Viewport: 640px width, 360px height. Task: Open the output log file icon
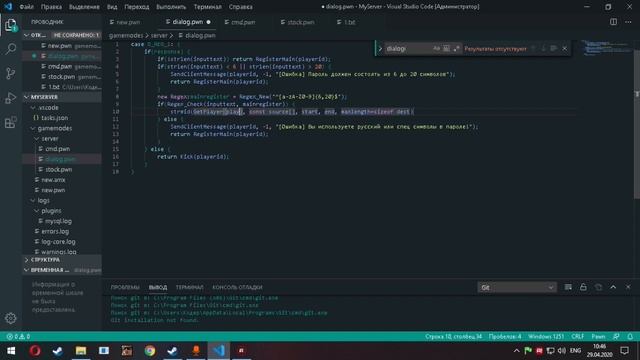pos(598,287)
